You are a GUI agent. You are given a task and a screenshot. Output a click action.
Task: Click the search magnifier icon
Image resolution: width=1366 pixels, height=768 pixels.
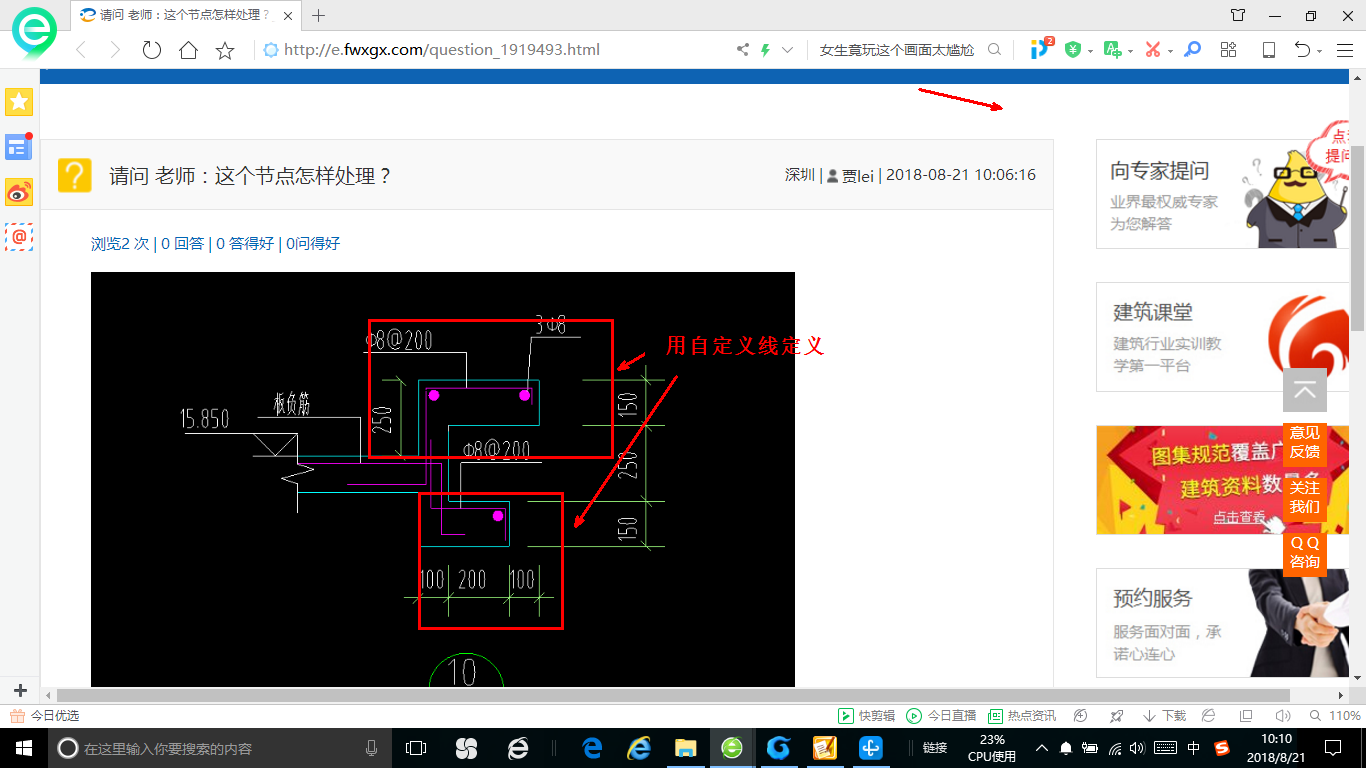coord(994,50)
